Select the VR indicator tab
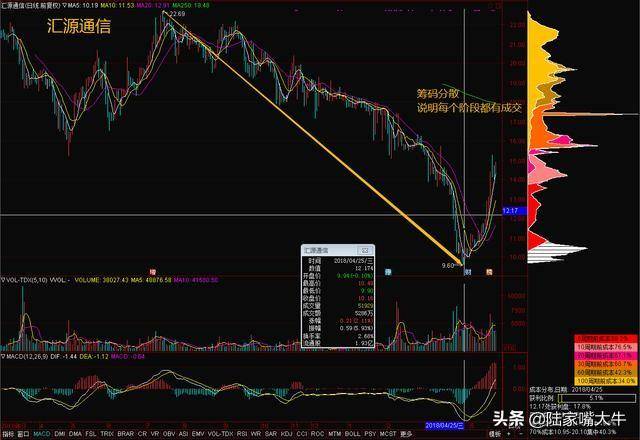 155,434
